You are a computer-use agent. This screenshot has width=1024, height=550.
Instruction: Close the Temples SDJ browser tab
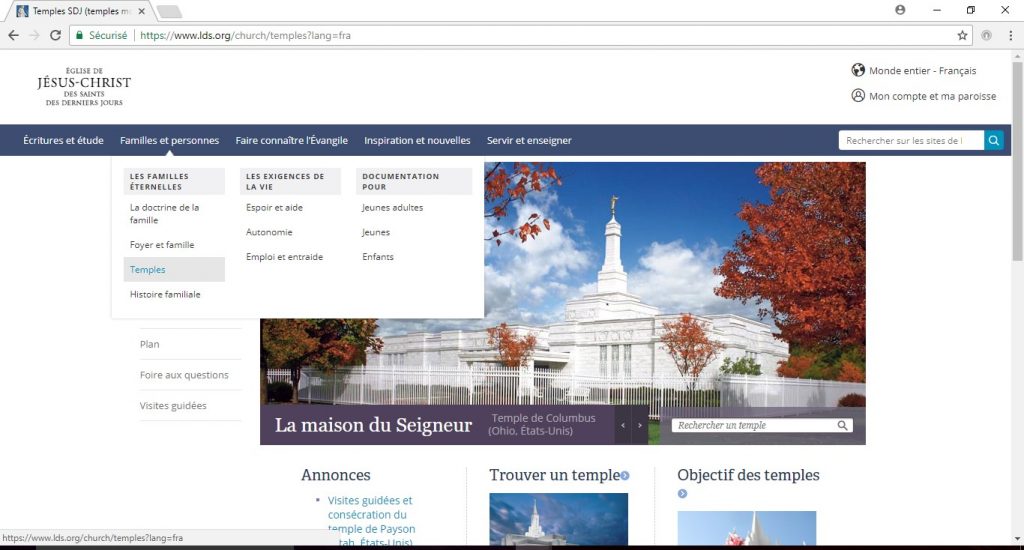[x=142, y=11]
